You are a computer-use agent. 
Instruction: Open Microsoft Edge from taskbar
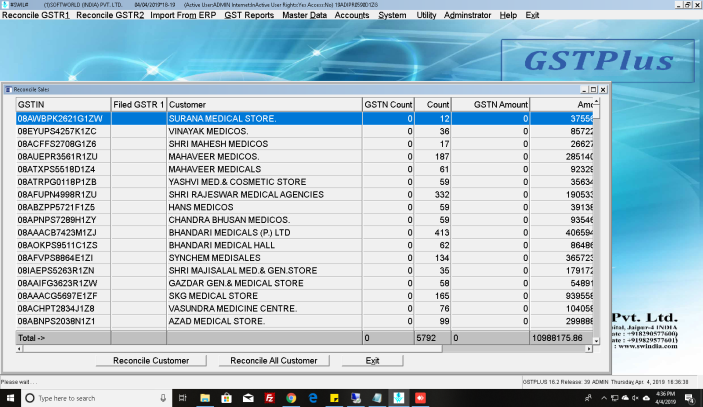pyautogui.click(x=312, y=398)
